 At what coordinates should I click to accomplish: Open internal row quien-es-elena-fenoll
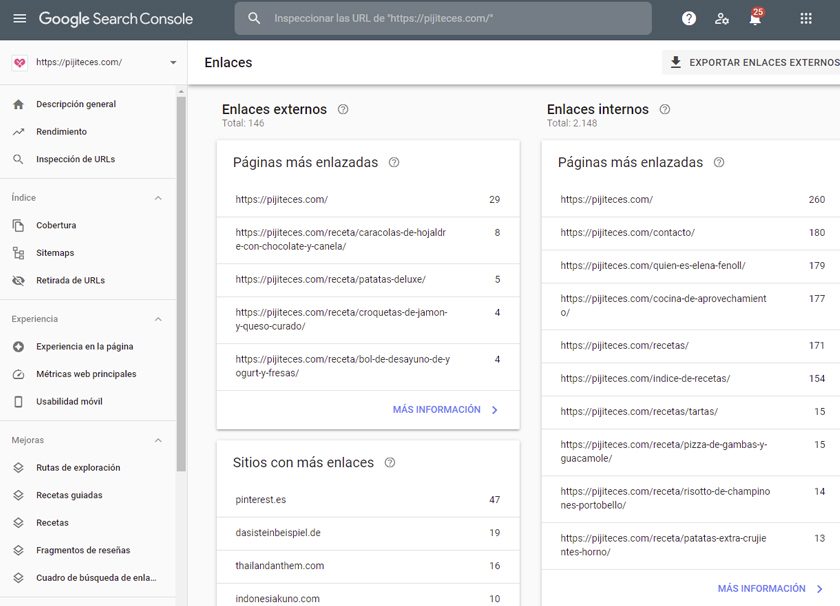[691, 266]
